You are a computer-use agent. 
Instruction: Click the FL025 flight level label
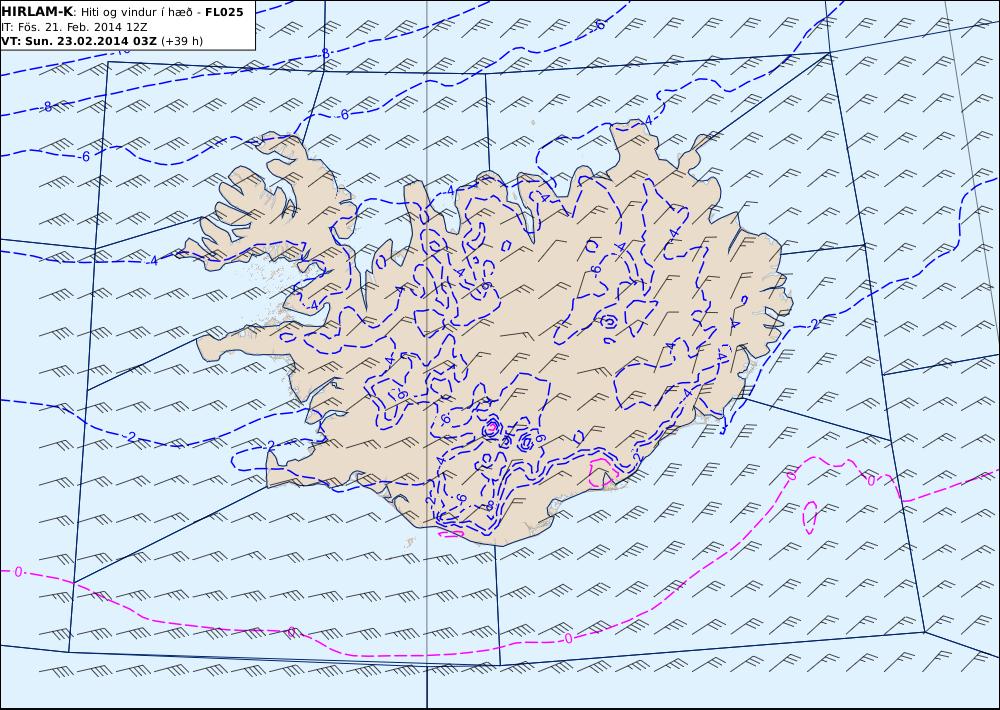tap(224, 12)
